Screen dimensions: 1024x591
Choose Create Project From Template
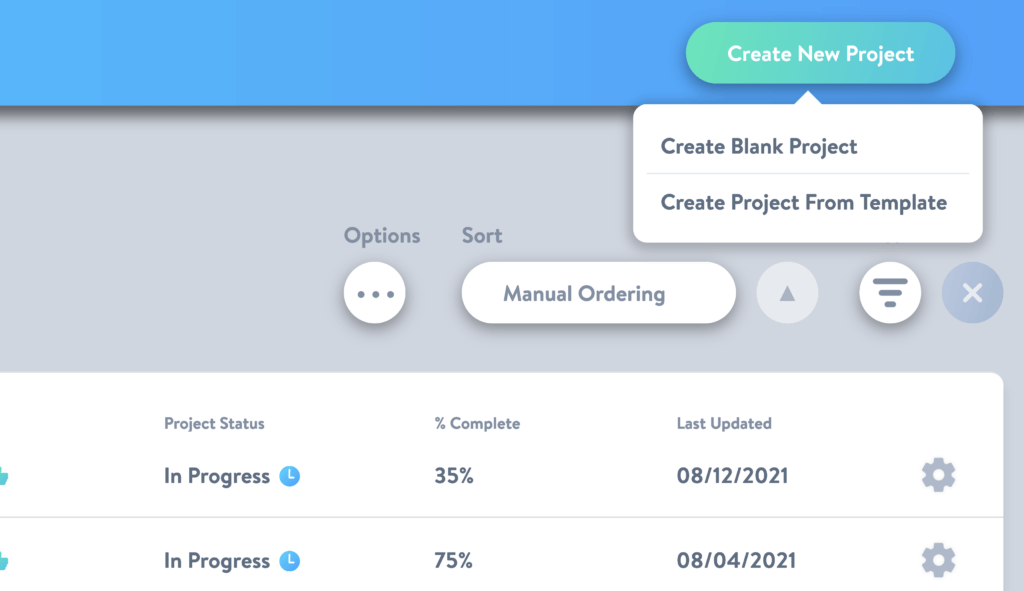(x=803, y=202)
